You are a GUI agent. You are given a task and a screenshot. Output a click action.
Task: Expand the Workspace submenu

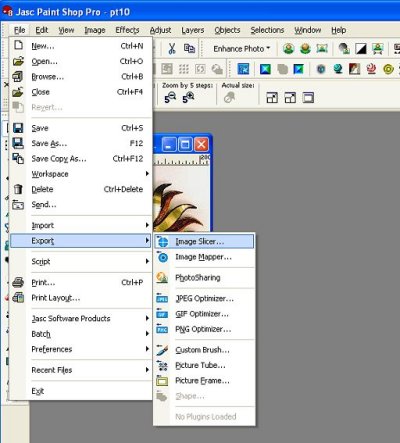tap(81, 174)
